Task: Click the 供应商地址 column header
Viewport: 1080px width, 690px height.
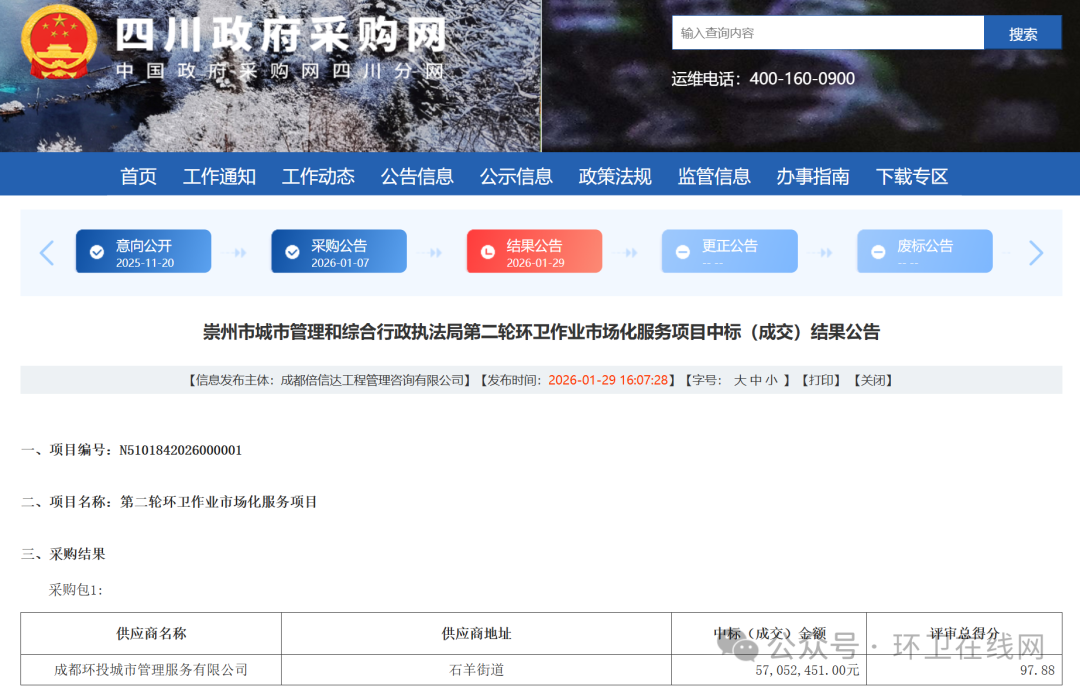Action: (x=477, y=634)
